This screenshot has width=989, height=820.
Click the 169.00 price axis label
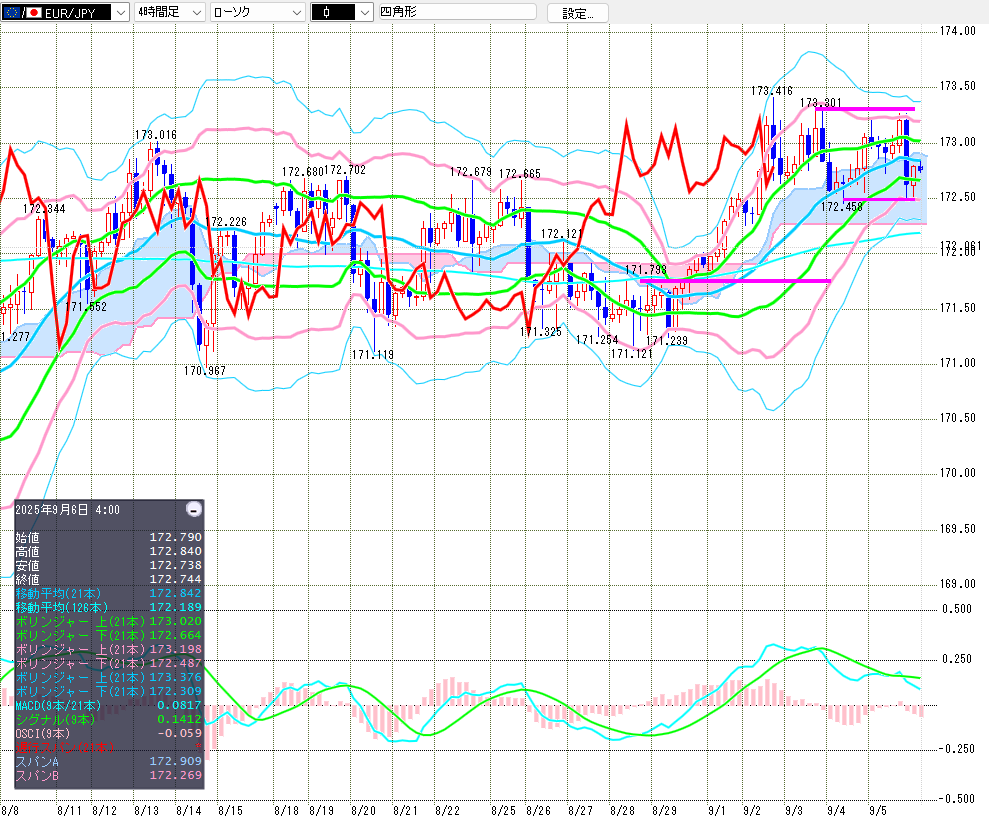click(957, 584)
